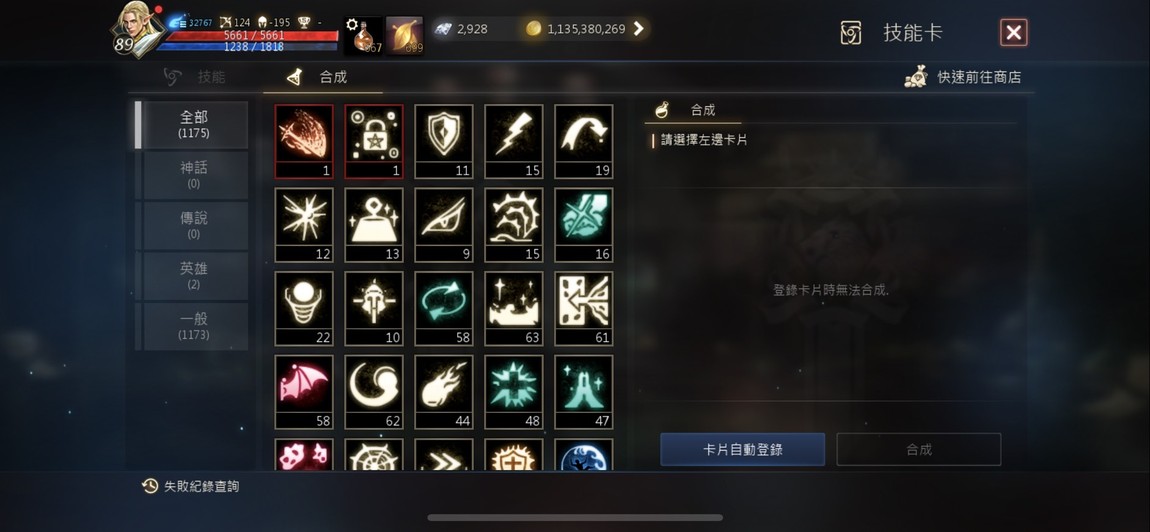Open 快速前往商店 shop shortcut
Image resolution: width=1150 pixels, height=532 pixels.
tap(963, 76)
